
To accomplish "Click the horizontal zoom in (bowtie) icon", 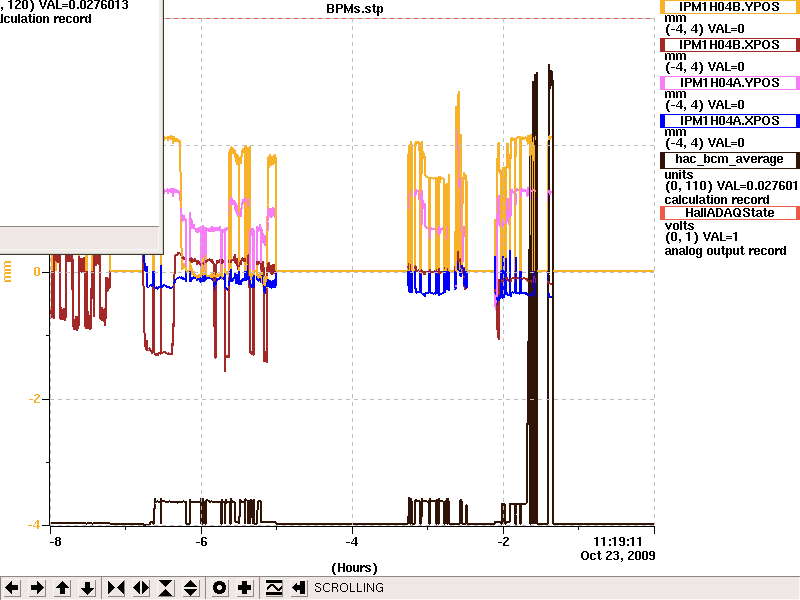I will coord(116,588).
